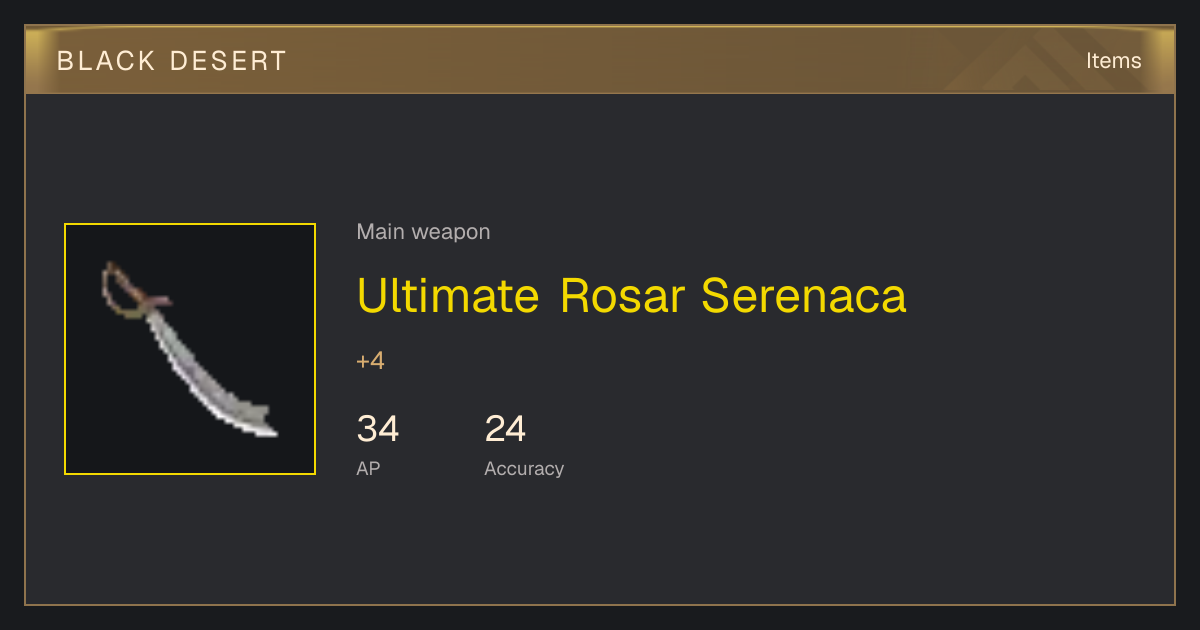This screenshot has height=630, width=1200.
Task: Click the Accuracy stat label
Action: (524, 468)
